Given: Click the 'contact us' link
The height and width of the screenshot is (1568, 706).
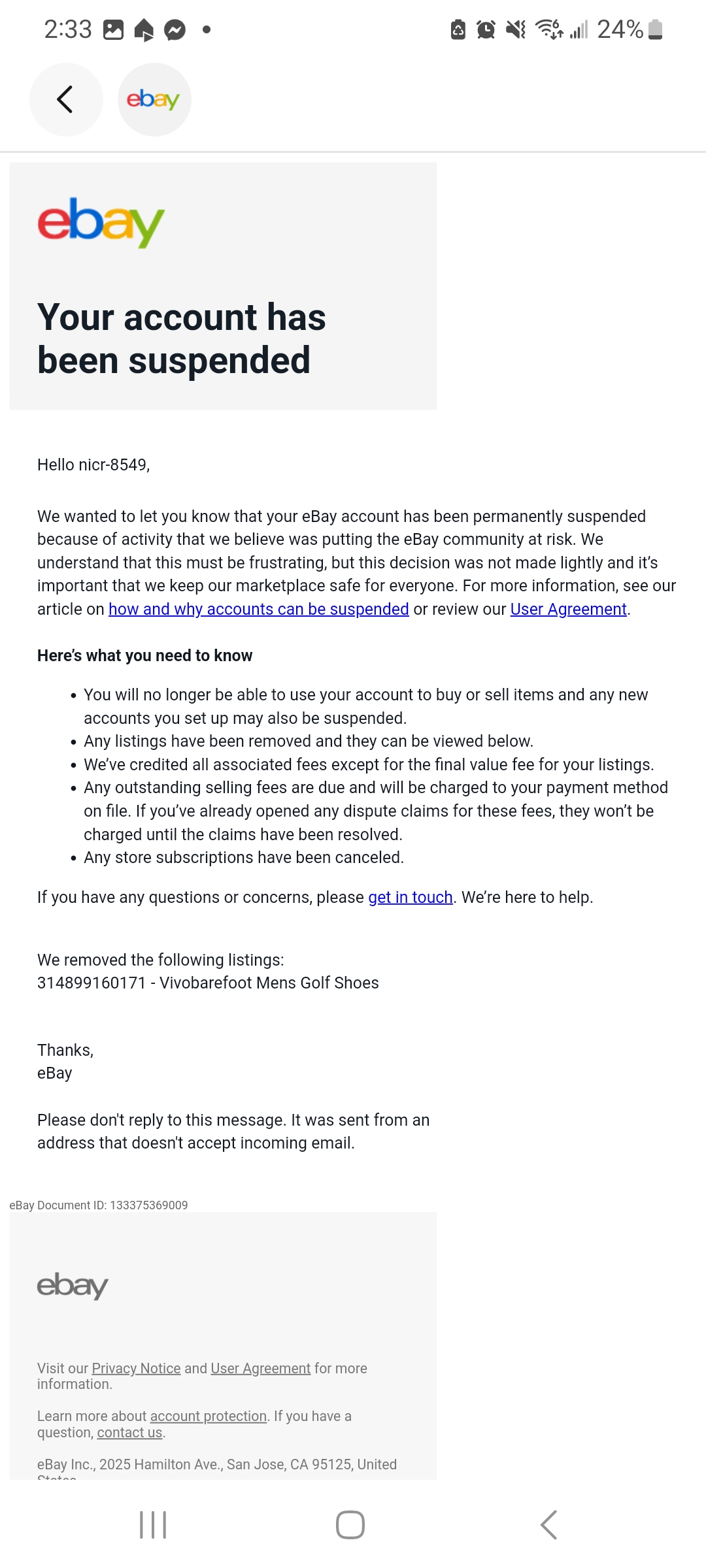Looking at the screenshot, I should click(x=129, y=1431).
